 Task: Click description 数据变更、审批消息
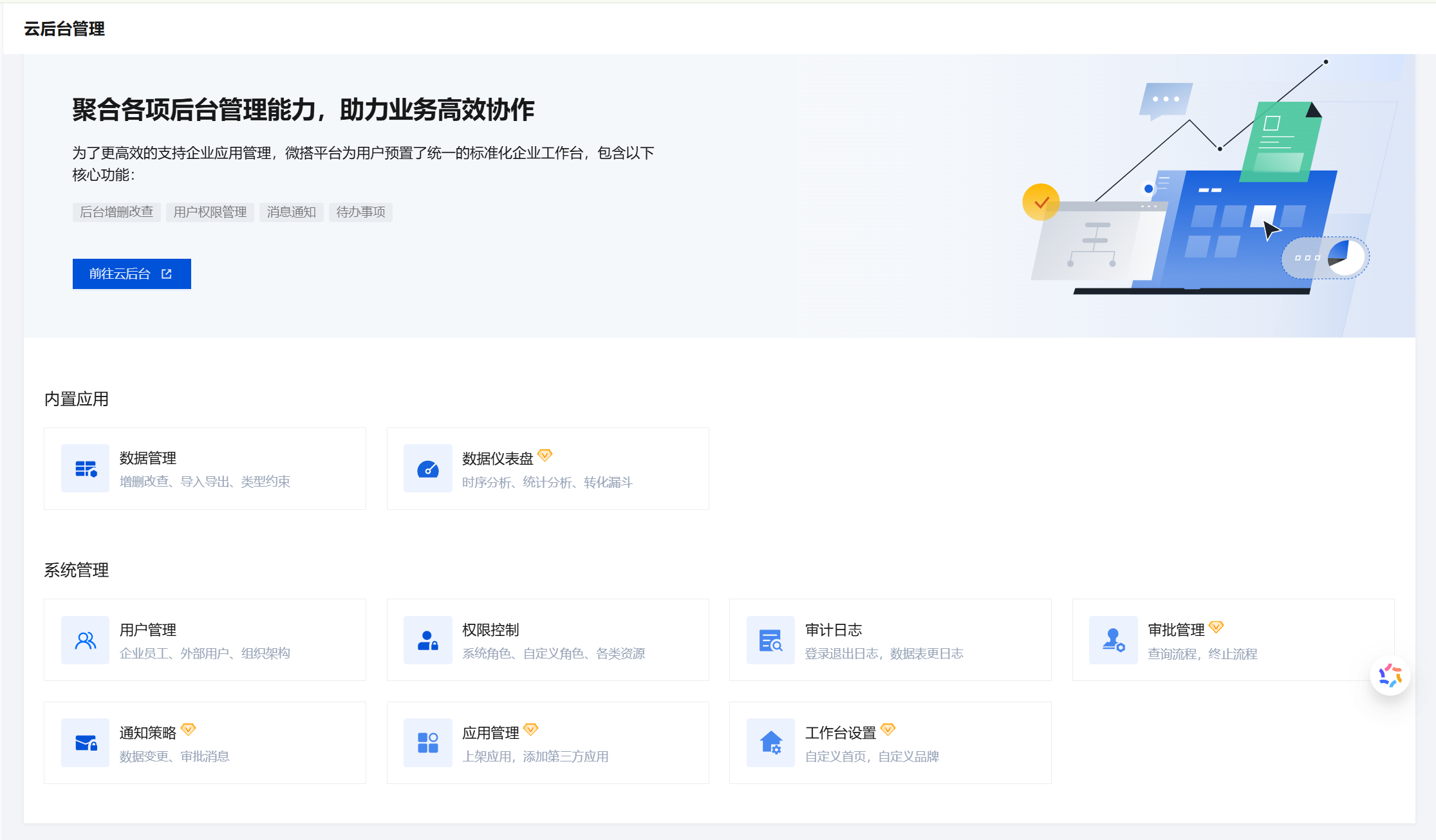click(174, 756)
